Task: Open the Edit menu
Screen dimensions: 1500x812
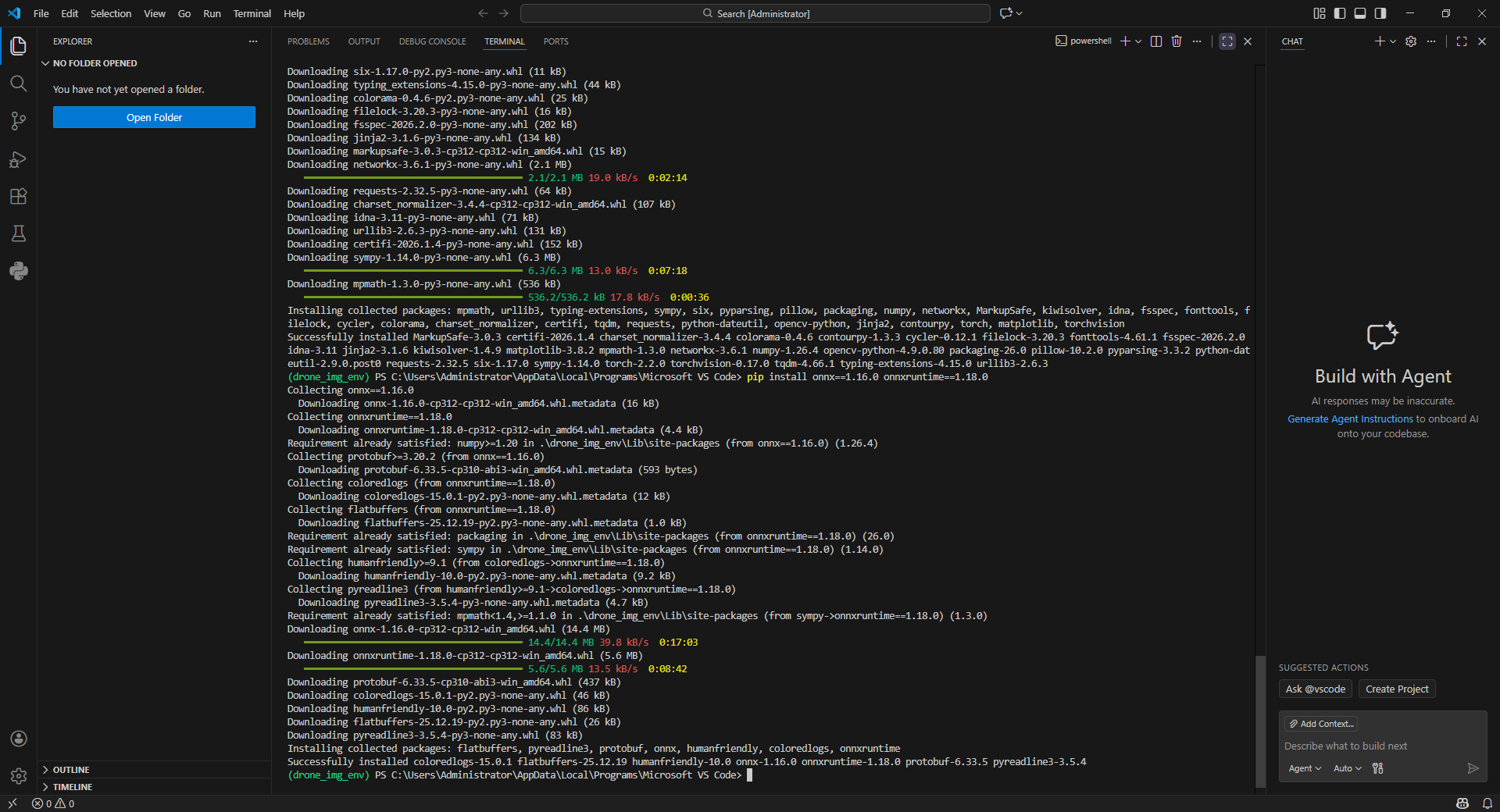Action: pyautogui.click(x=70, y=13)
